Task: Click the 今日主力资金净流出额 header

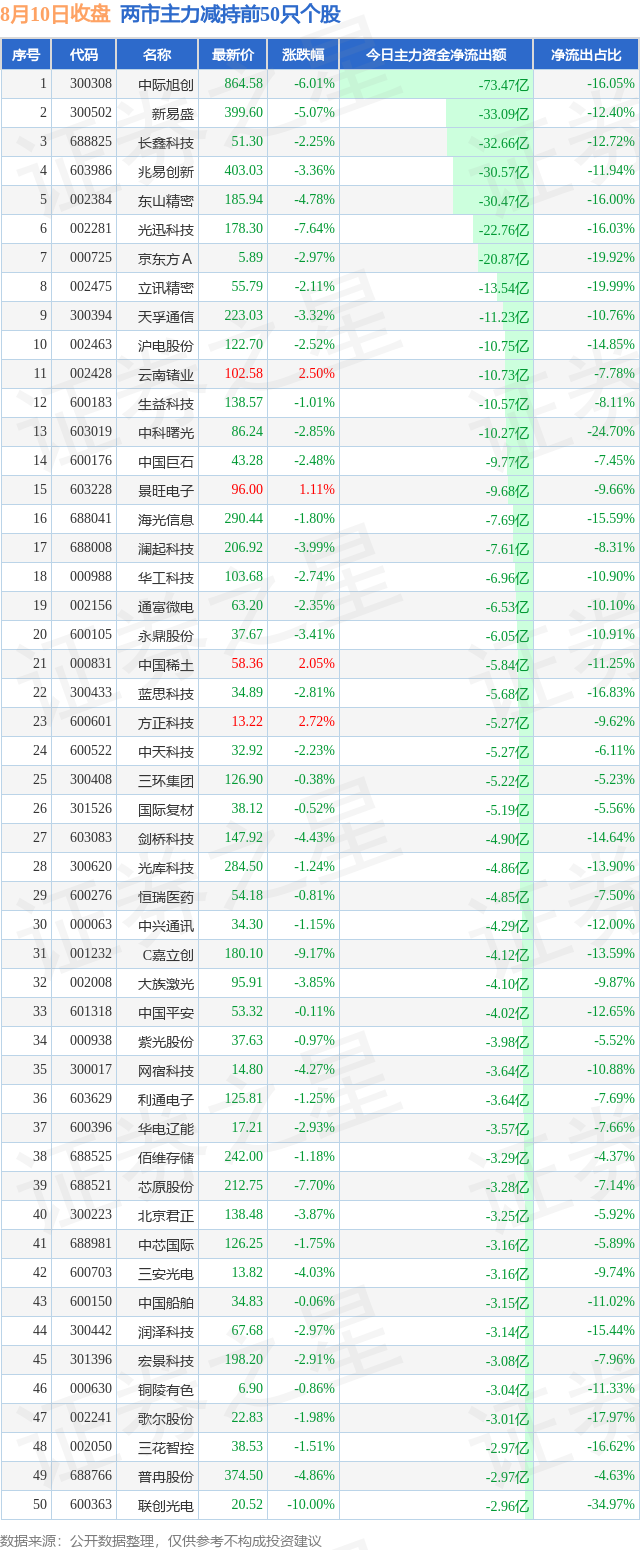Action: tap(436, 55)
